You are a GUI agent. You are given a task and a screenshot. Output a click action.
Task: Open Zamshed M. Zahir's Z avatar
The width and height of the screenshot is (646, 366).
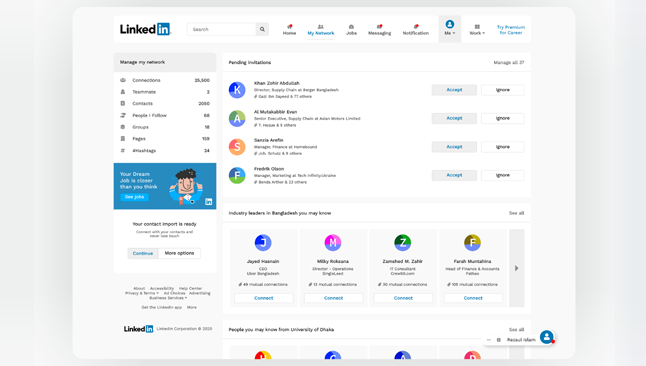pyautogui.click(x=403, y=242)
